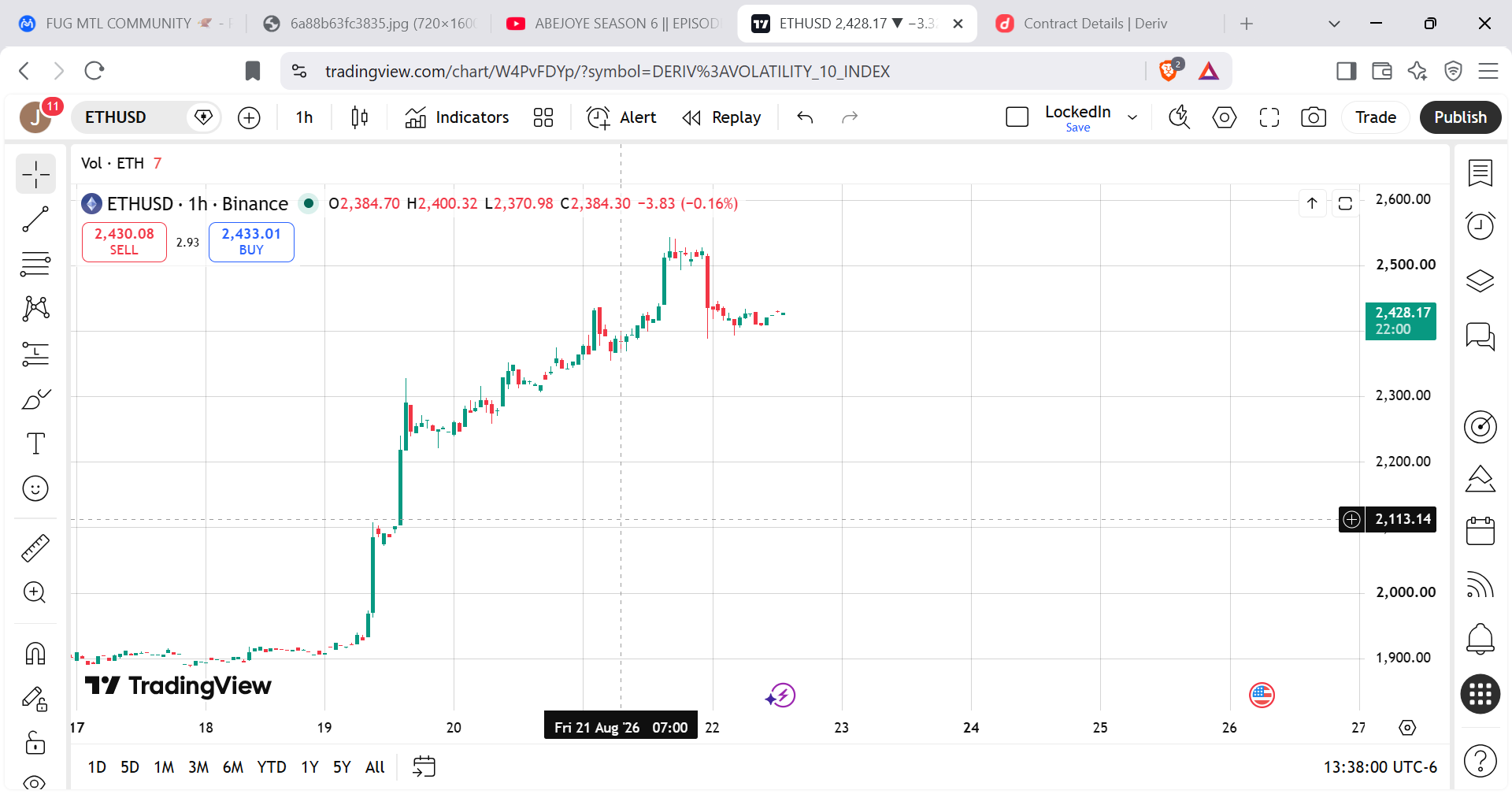Select the trend line drawing tool
This screenshot has height=794, width=1512.
pos(35,219)
